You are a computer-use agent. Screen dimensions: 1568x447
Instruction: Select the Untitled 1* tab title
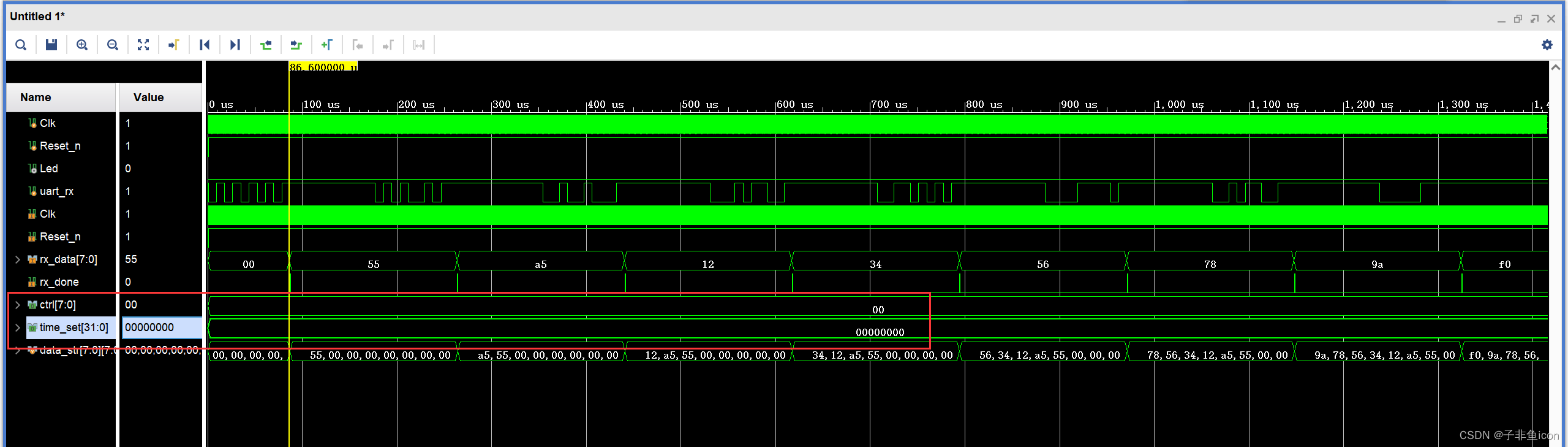37,17
